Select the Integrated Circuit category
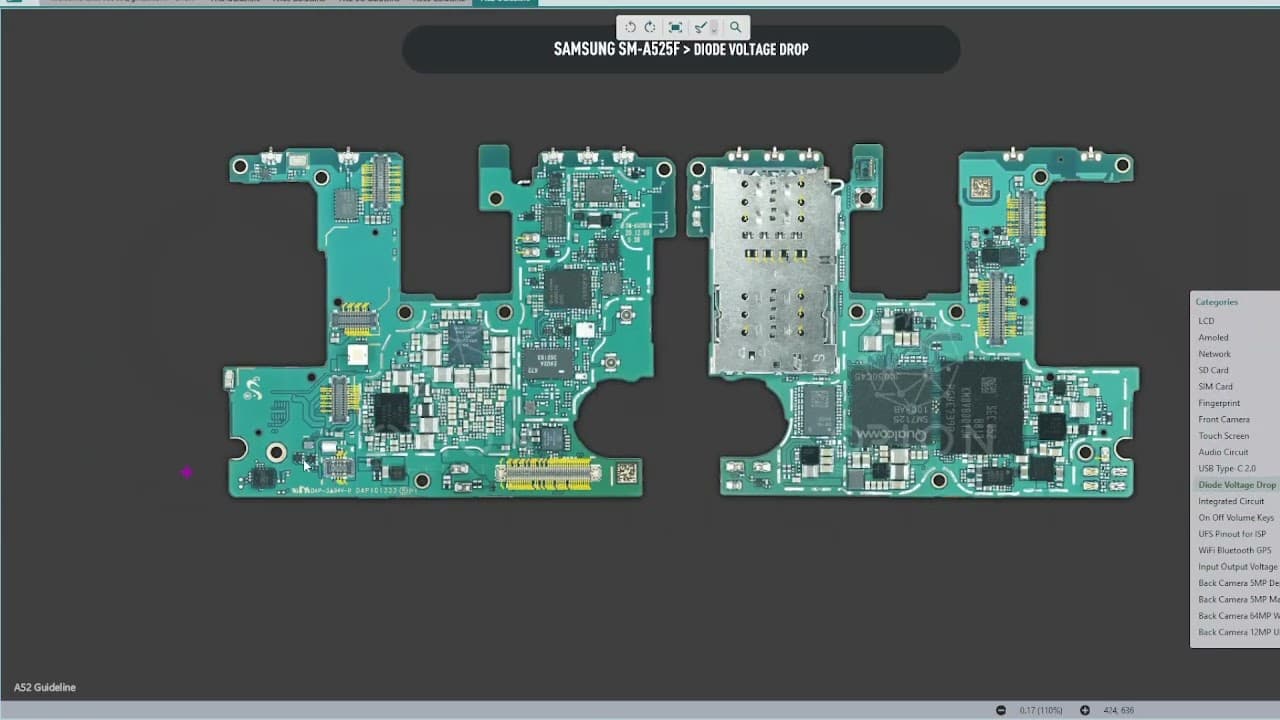This screenshot has height=720, width=1280. tap(1231, 501)
